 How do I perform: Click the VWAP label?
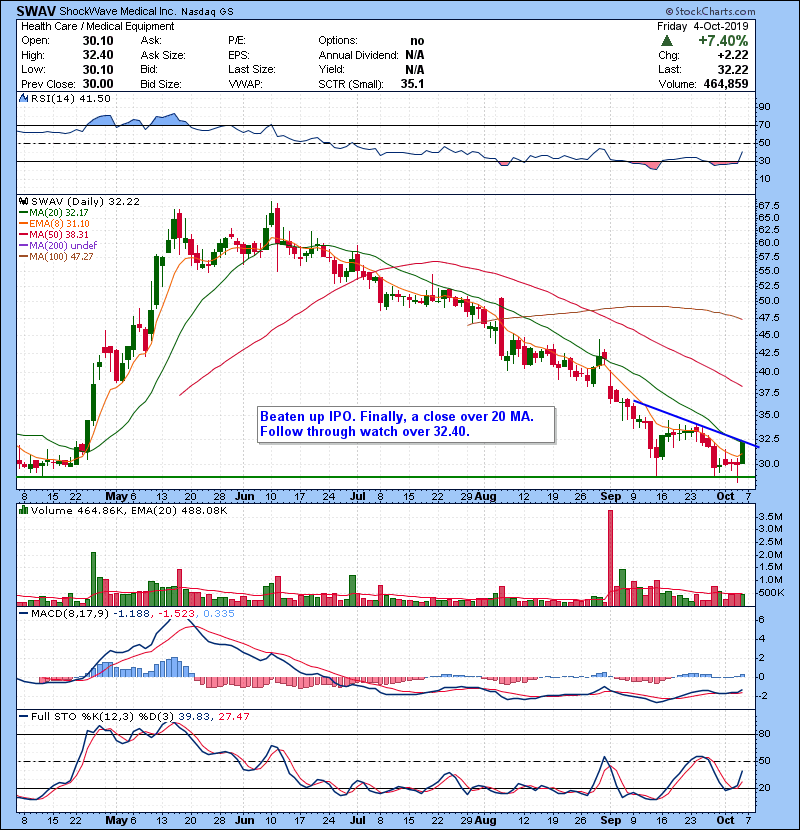(245, 84)
